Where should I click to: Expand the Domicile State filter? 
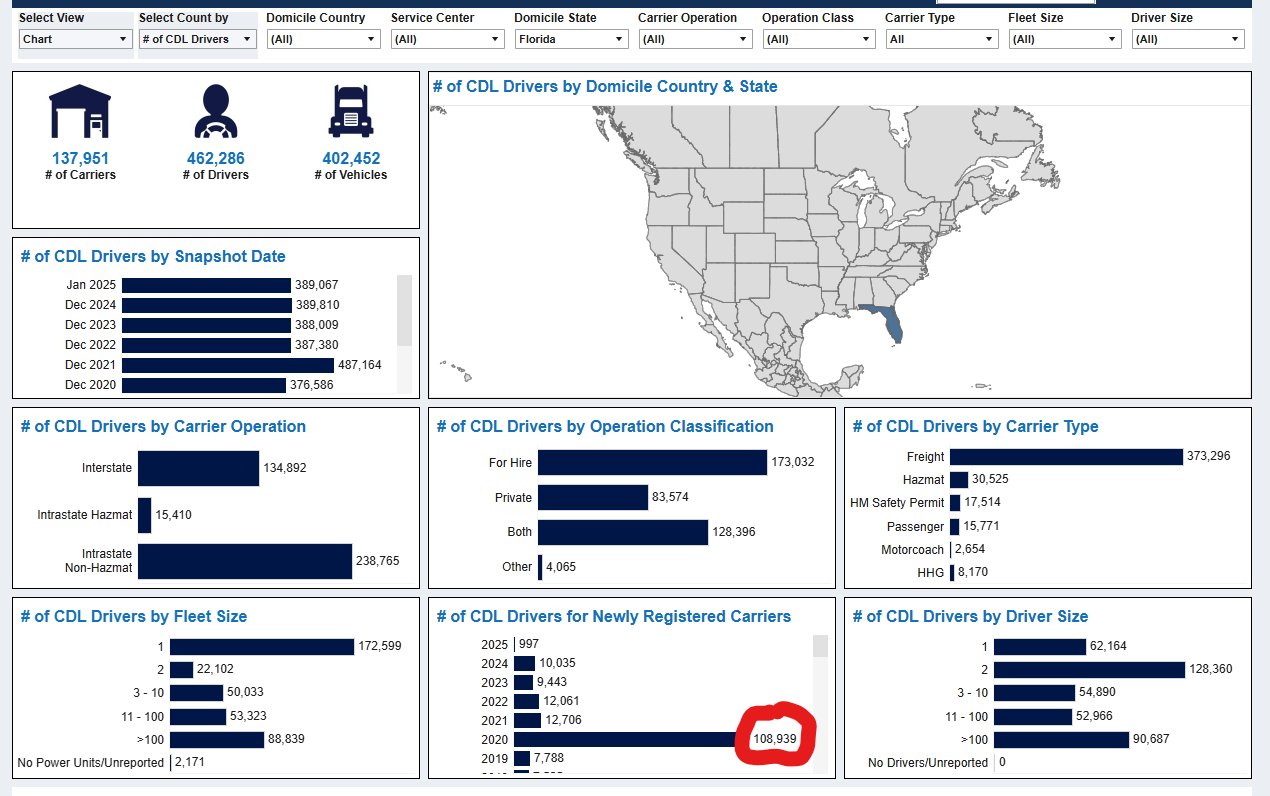coord(570,39)
